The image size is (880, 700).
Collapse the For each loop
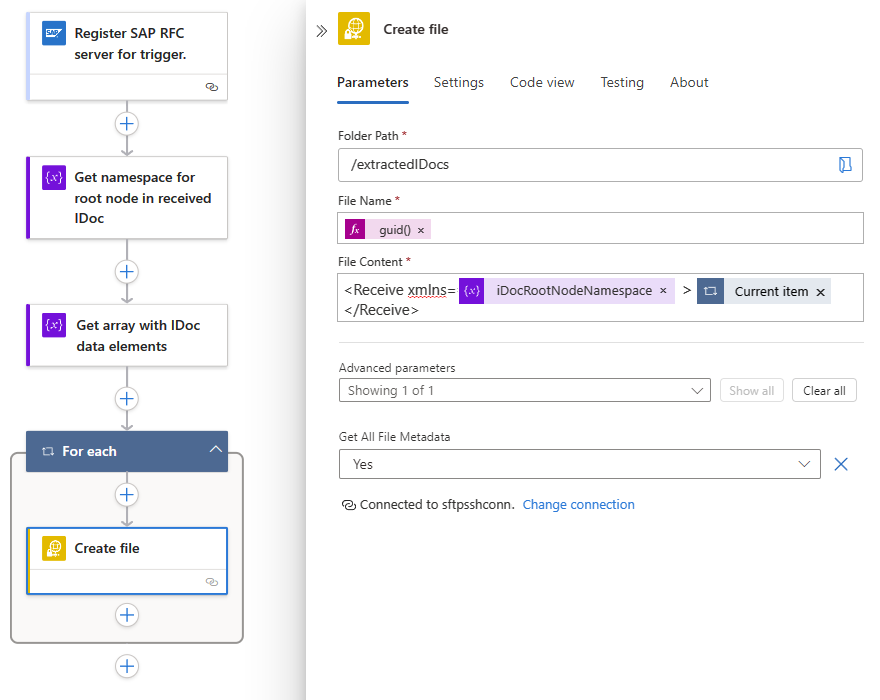pyautogui.click(x=215, y=451)
